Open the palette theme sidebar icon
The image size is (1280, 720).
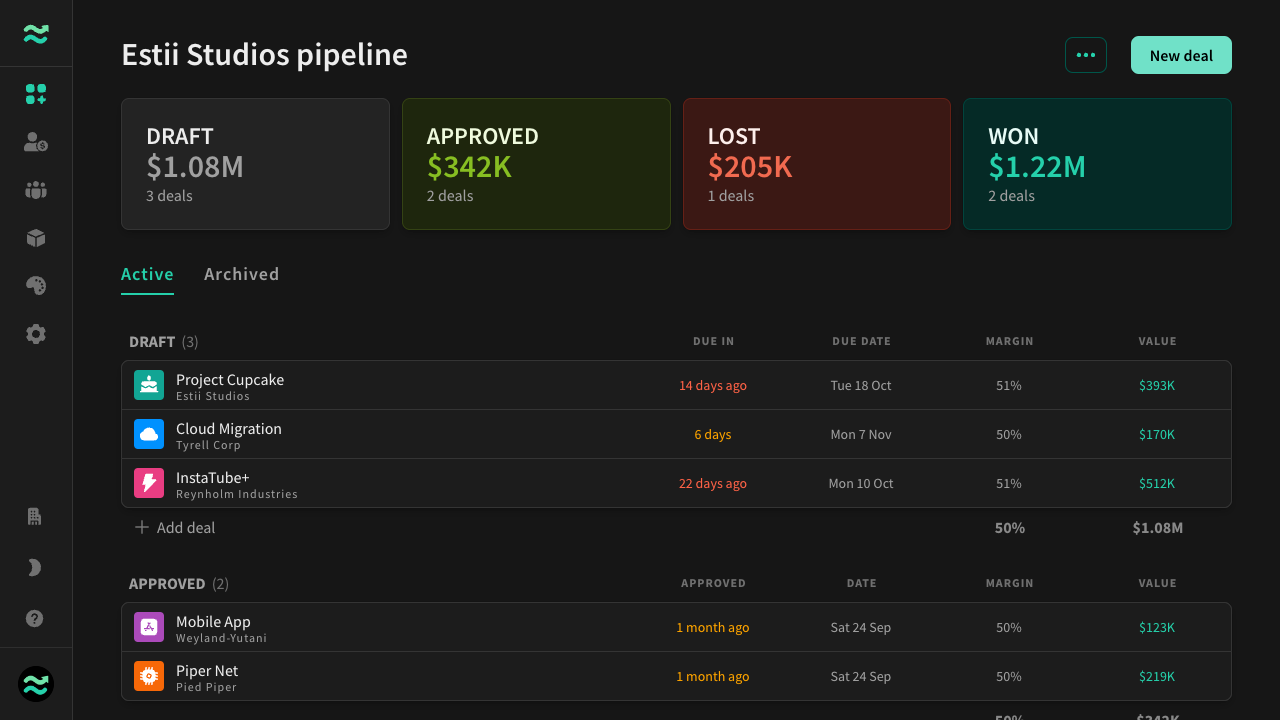point(36,286)
